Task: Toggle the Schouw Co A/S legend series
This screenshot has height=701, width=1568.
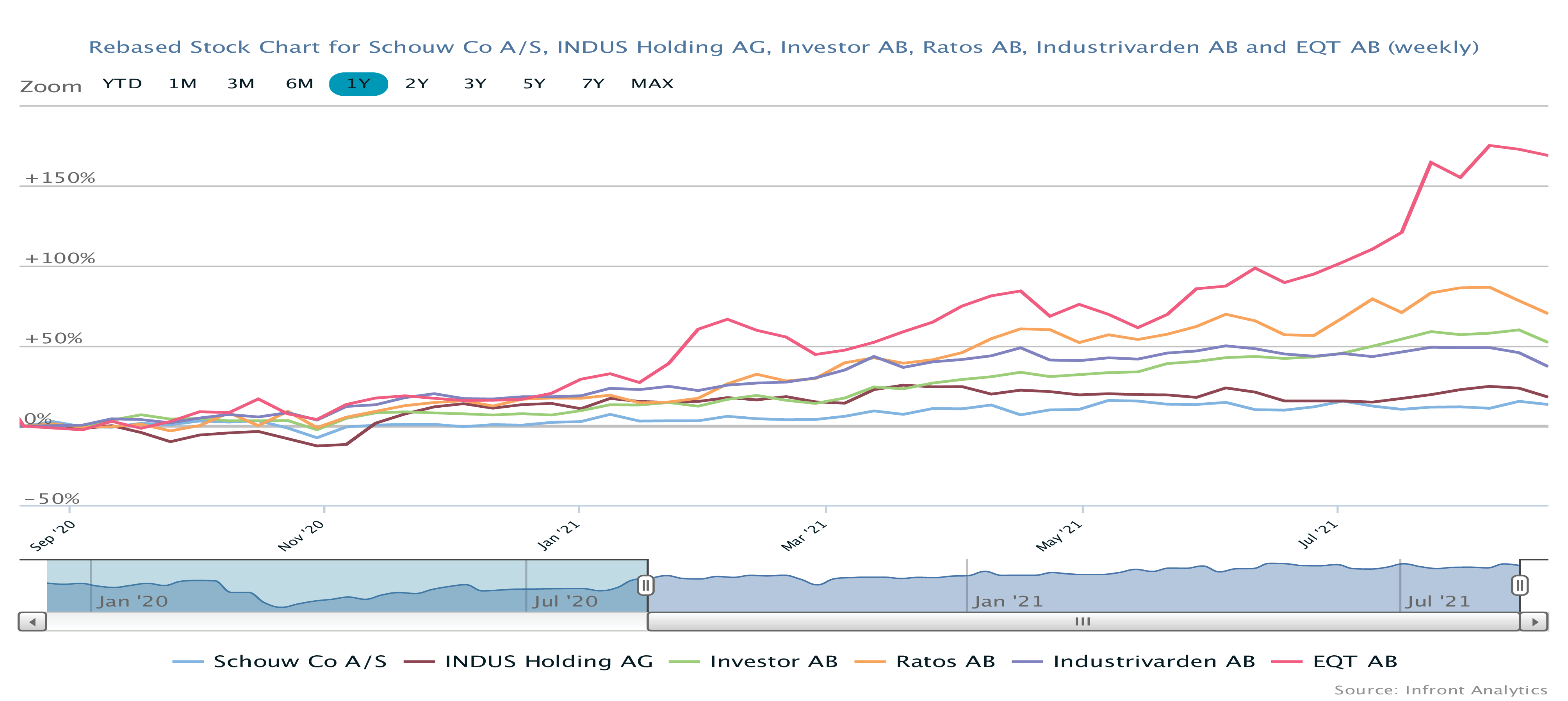Action: click(299, 662)
